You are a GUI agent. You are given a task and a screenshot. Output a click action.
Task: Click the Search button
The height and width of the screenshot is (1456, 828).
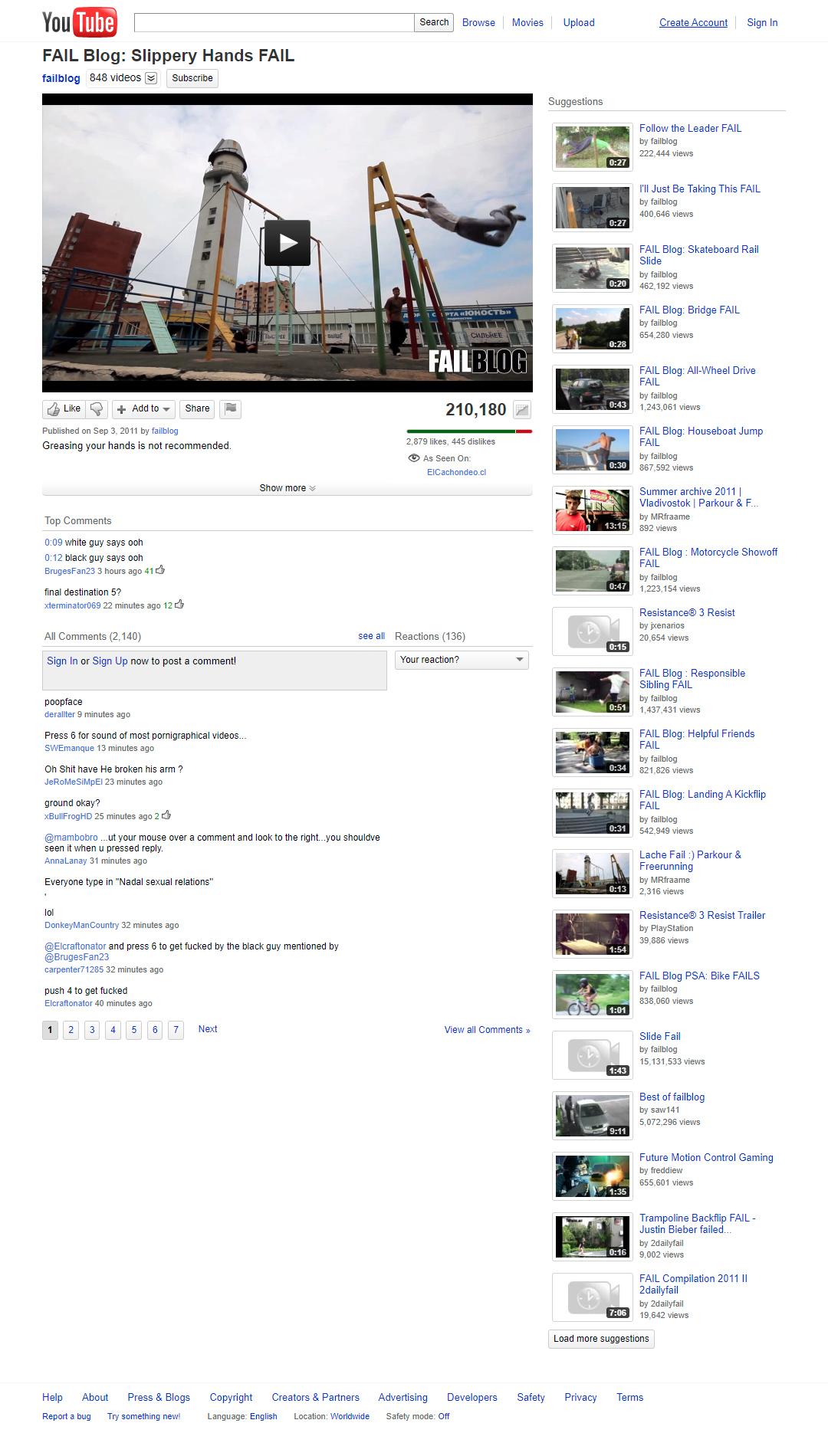[434, 22]
